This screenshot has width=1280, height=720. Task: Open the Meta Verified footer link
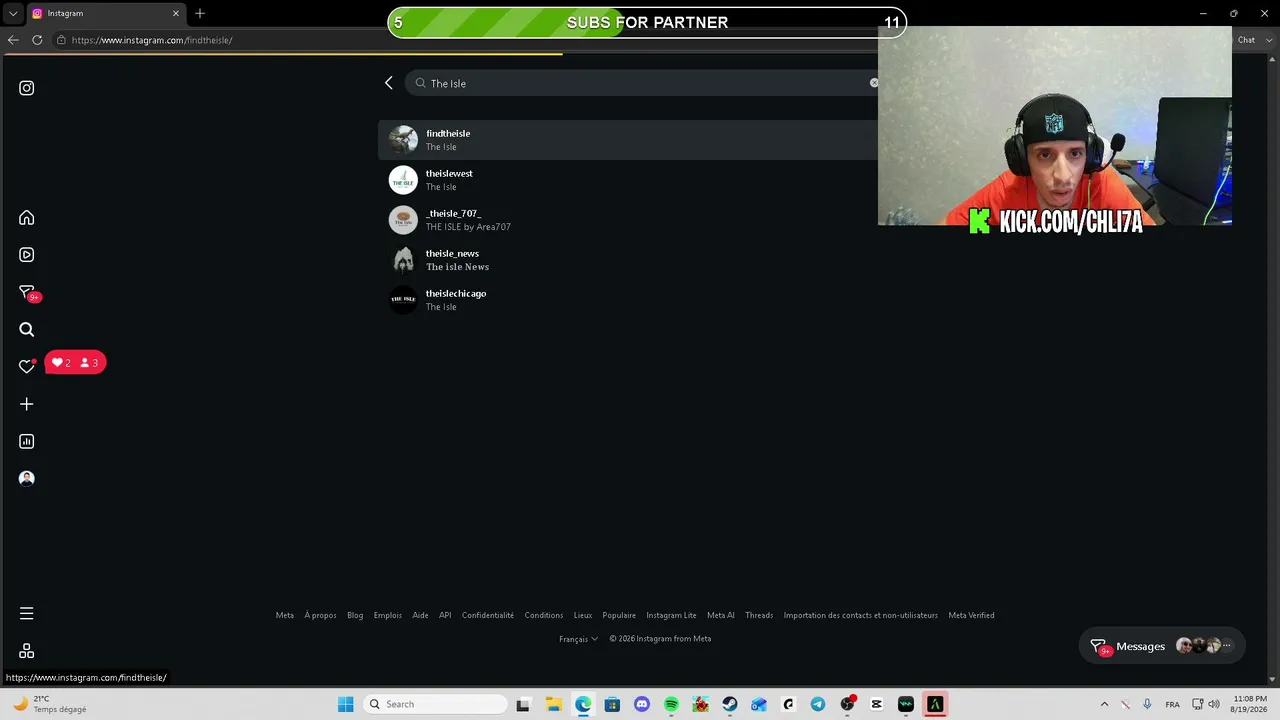(971, 616)
